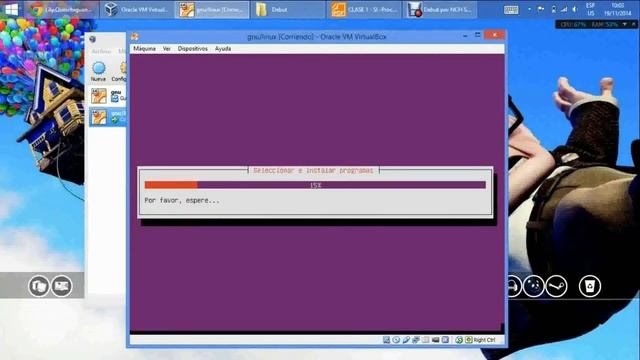This screenshot has width=640, height=360.
Task: Click the installation progress bar at 15%
Action: [x=315, y=185]
